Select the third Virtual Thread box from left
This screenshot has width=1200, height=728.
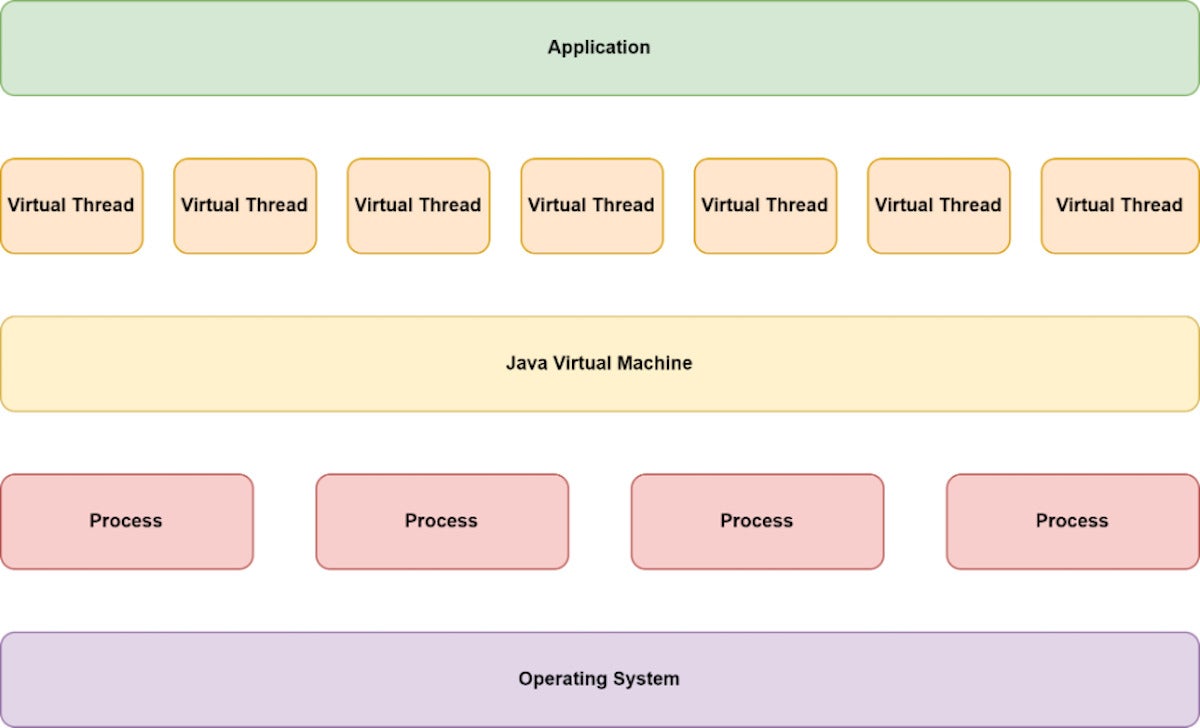click(419, 206)
